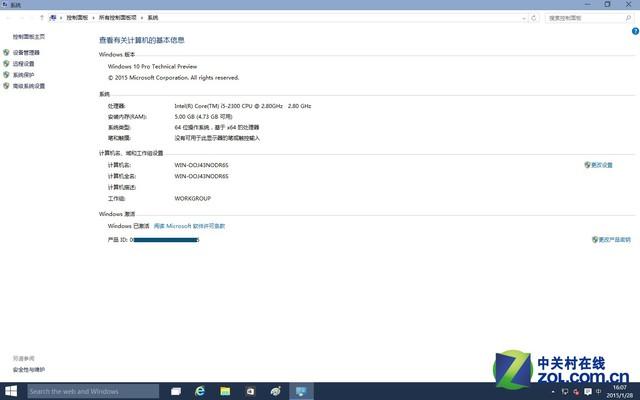Click the pen and touch value 没有可用于此显示器的笔或触控输入

click(x=217, y=138)
